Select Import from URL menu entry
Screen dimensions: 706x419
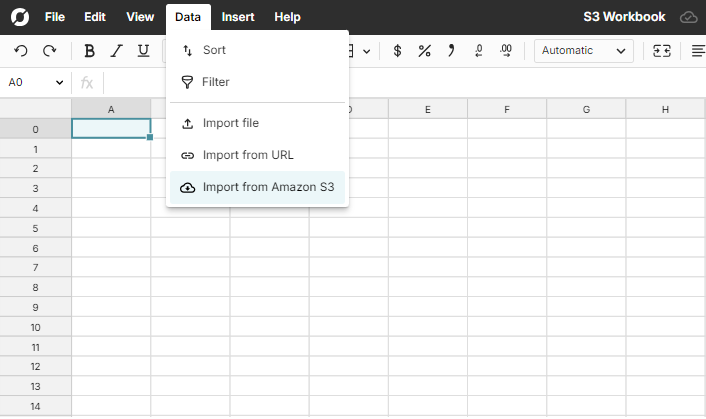pos(248,155)
